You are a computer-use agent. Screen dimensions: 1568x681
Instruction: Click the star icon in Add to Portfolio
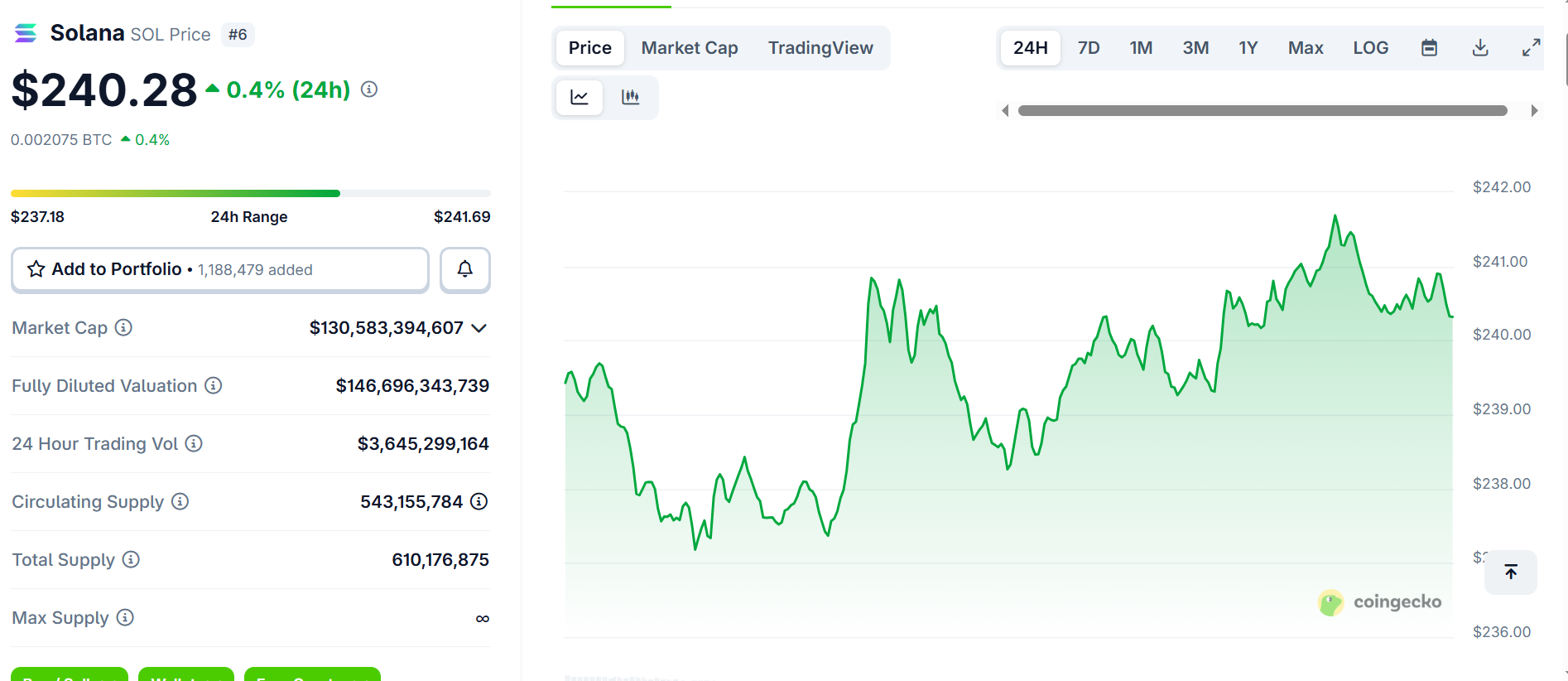pyautogui.click(x=36, y=269)
